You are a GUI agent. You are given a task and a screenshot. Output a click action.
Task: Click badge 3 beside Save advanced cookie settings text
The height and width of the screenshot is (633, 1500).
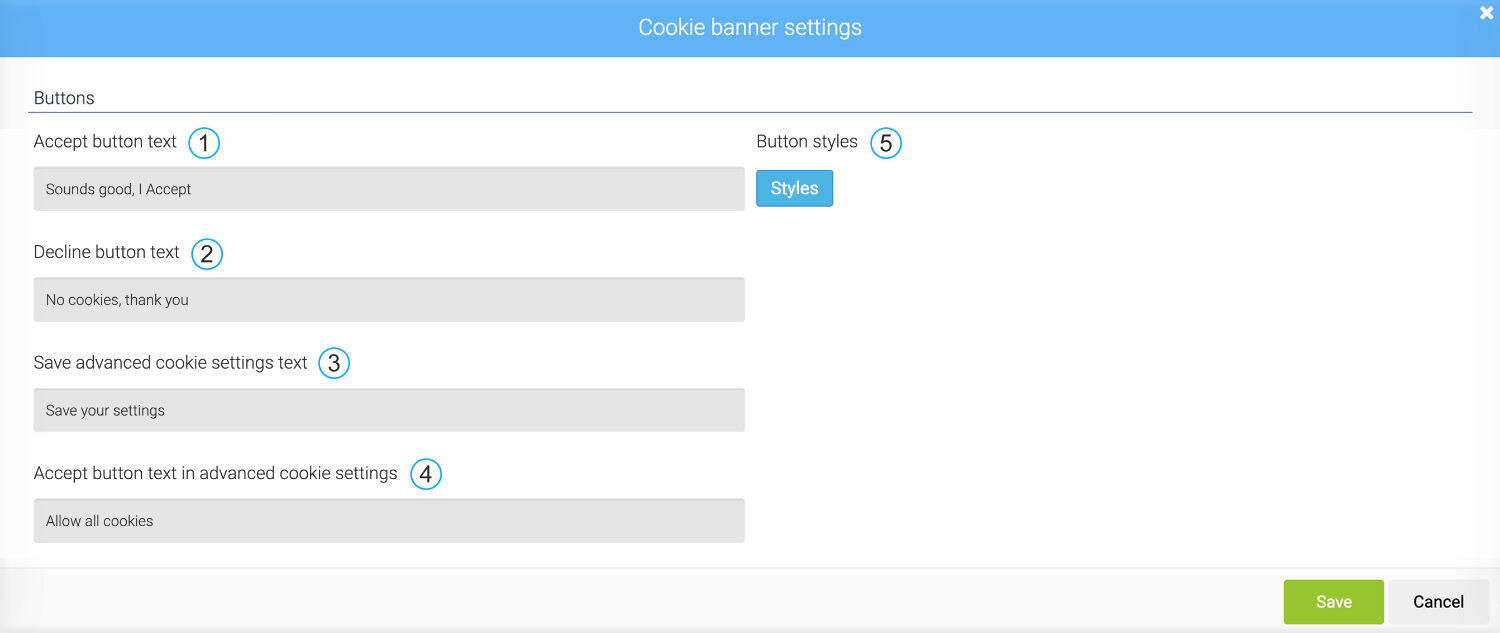[335, 363]
